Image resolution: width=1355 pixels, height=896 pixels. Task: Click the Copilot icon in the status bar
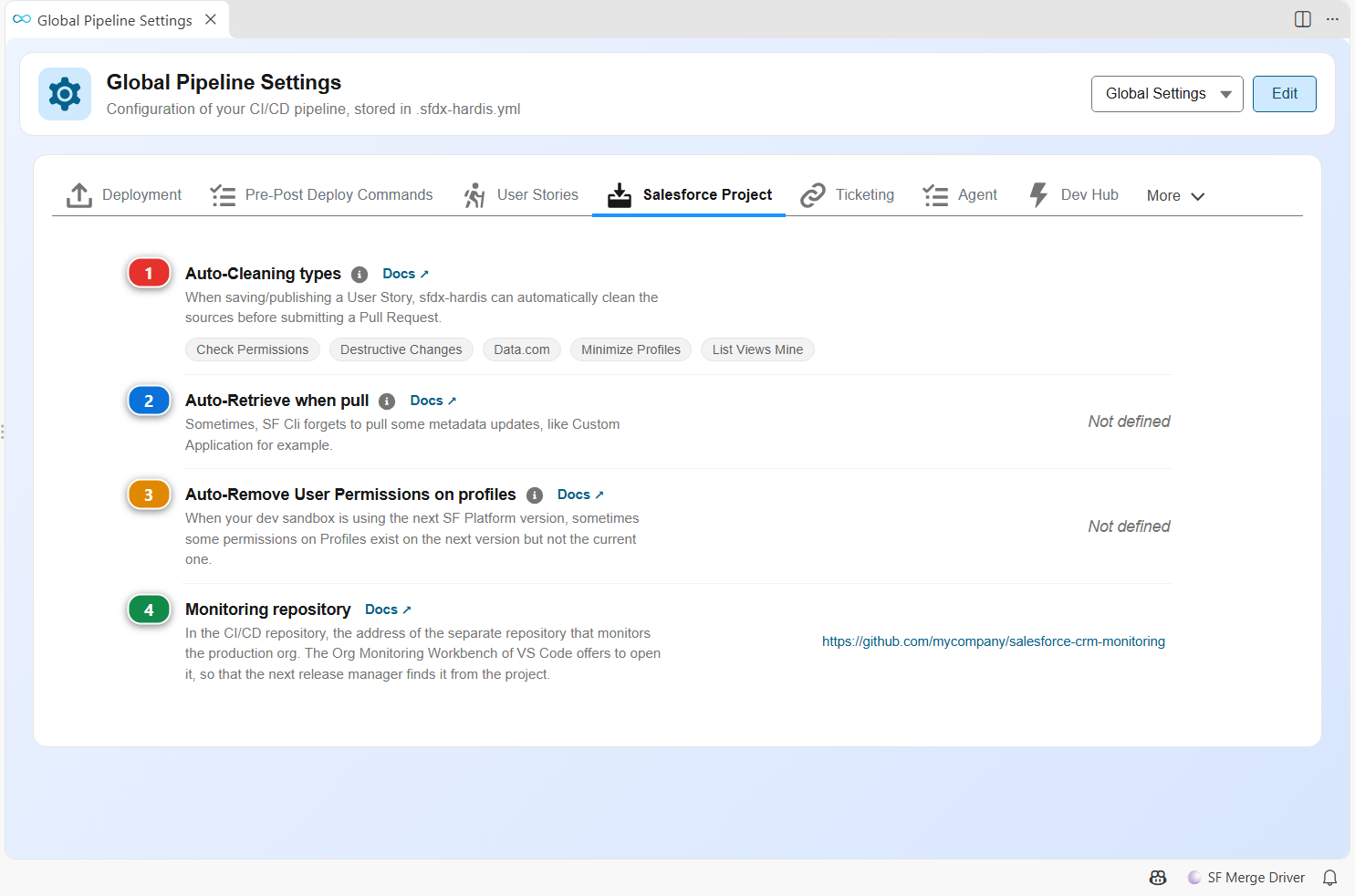[1158, 878]
